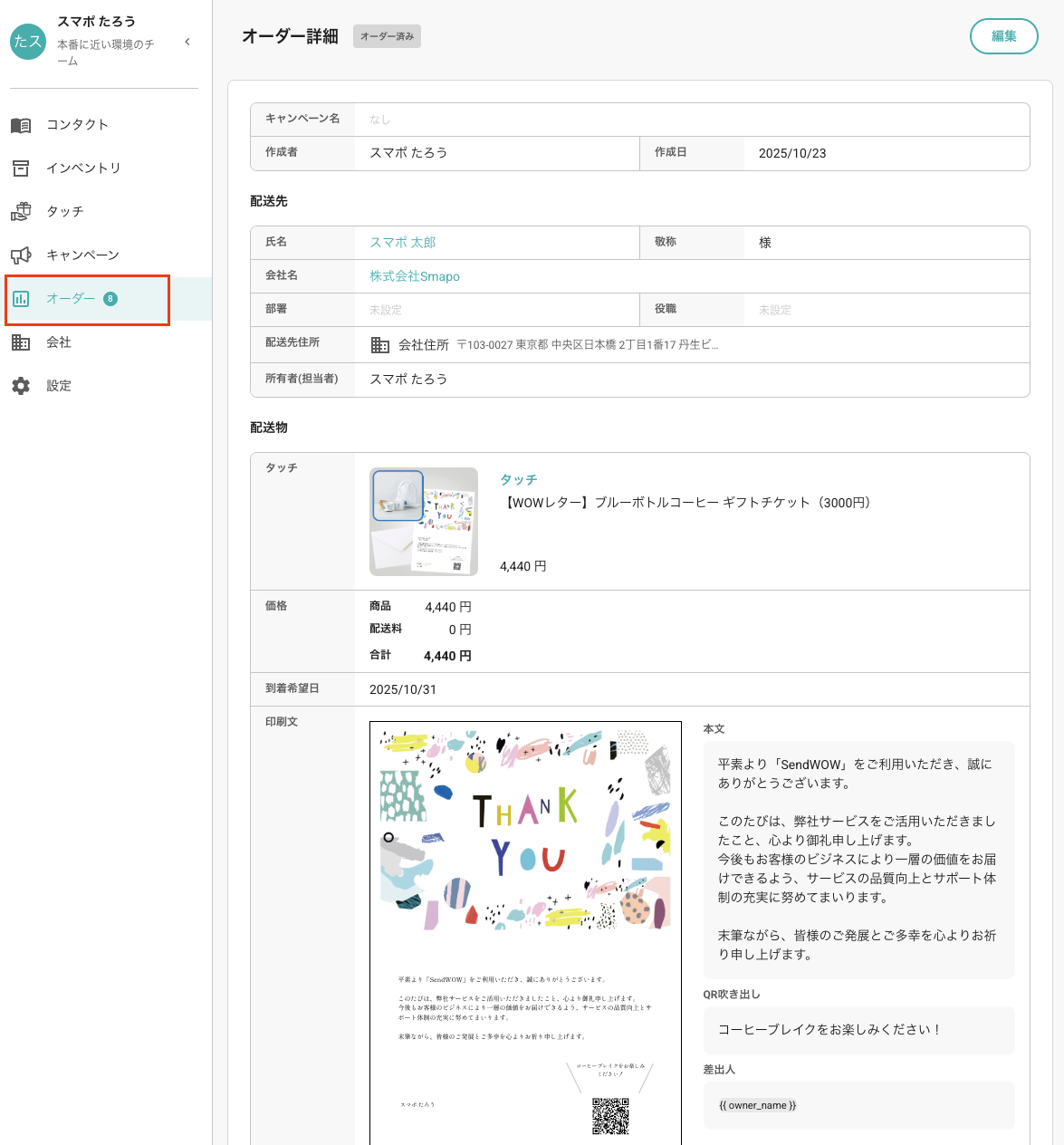Click the team name スマポ たろう in the header
Image resolution: width=1064 pixels, height=1145 pixels.
point(97,22)
